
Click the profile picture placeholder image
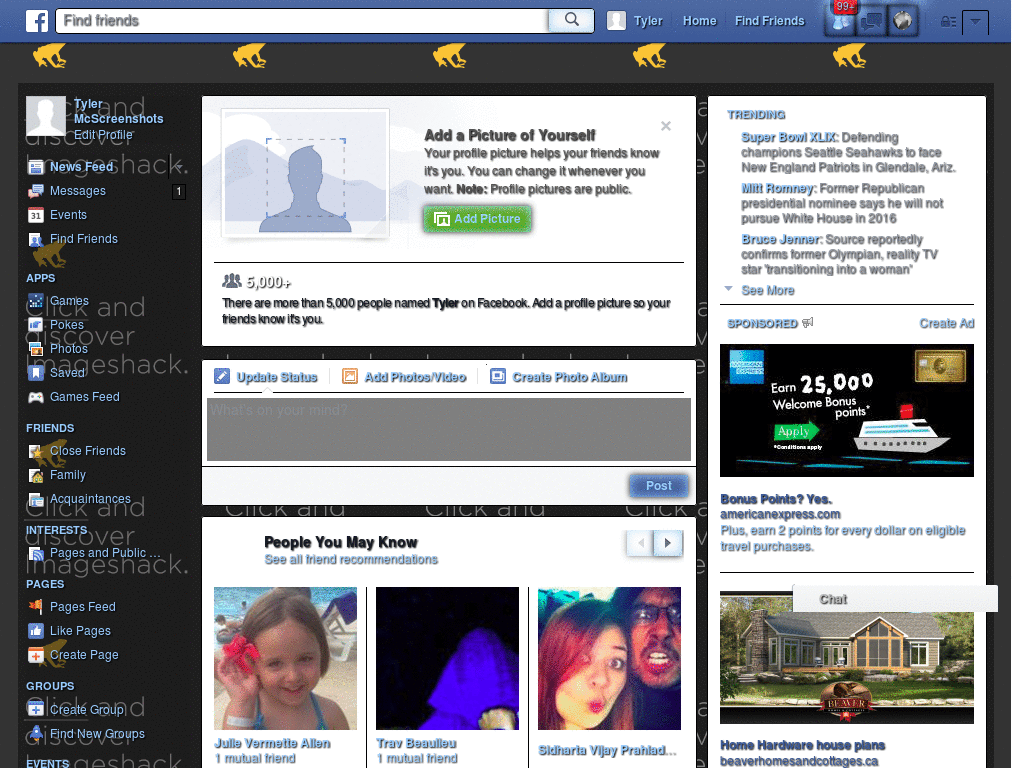[x=306, y=174]
